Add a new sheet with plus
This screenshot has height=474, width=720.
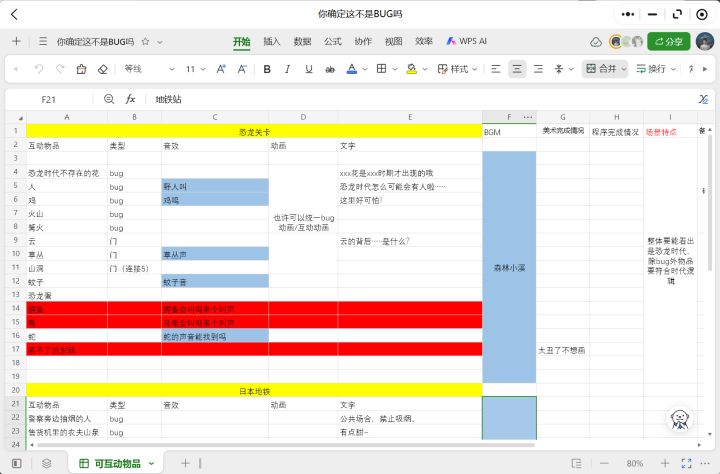tap(185, 463)
